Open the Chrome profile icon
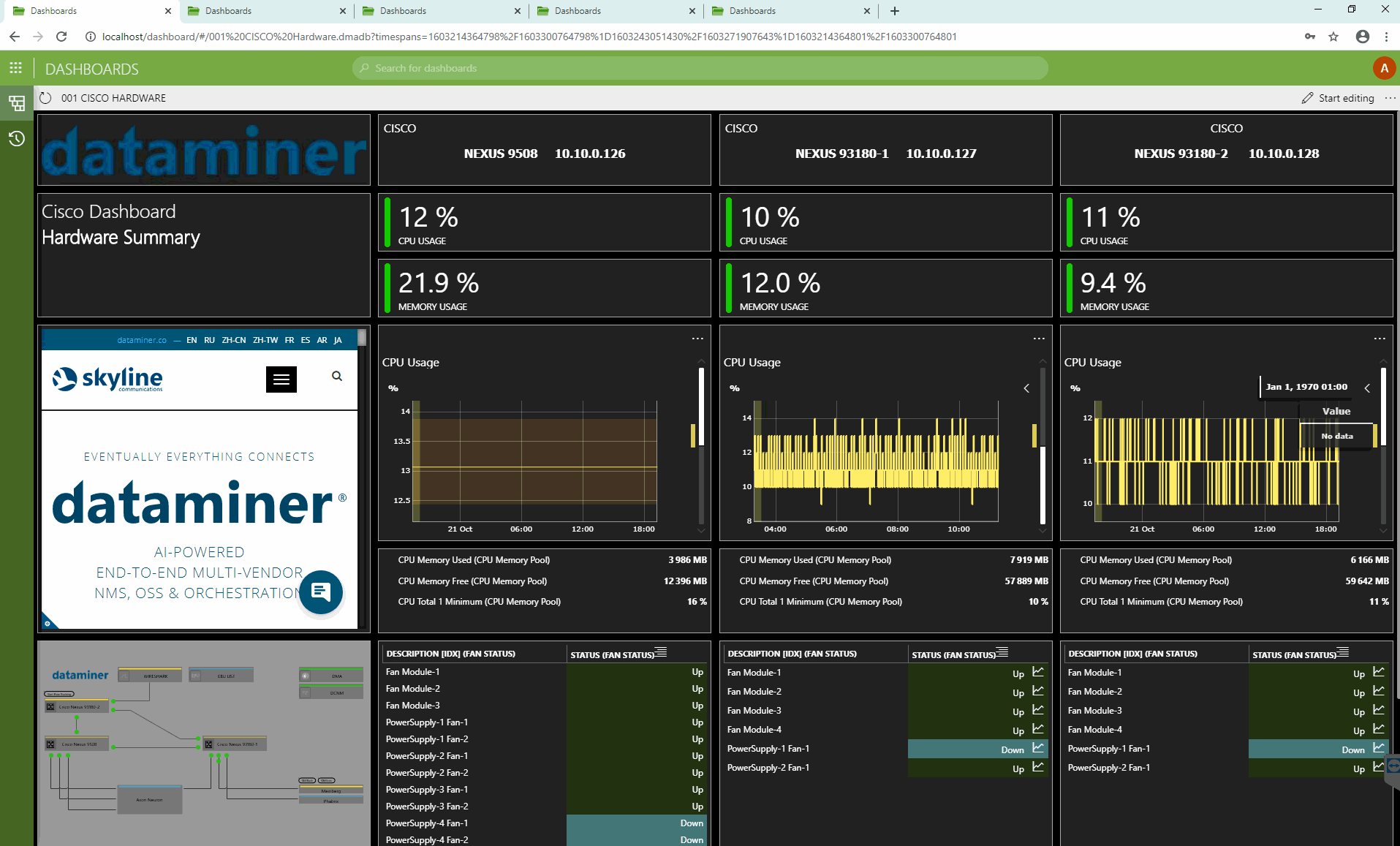 (1363, 37)
